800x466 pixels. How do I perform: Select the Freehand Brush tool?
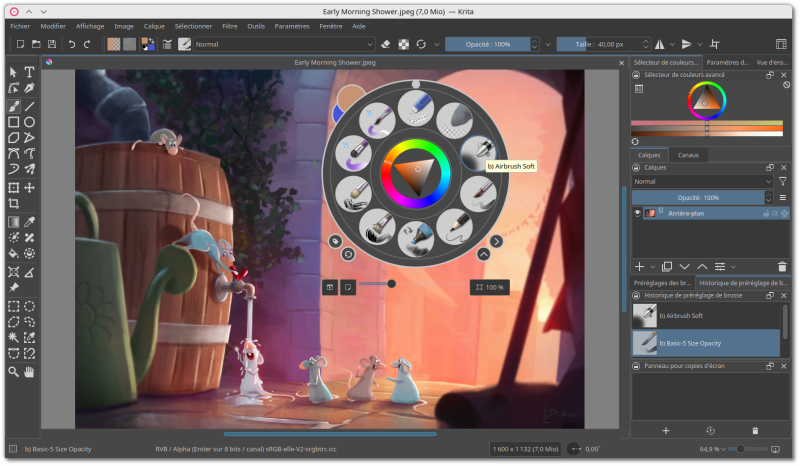click(x=14, y=106)
